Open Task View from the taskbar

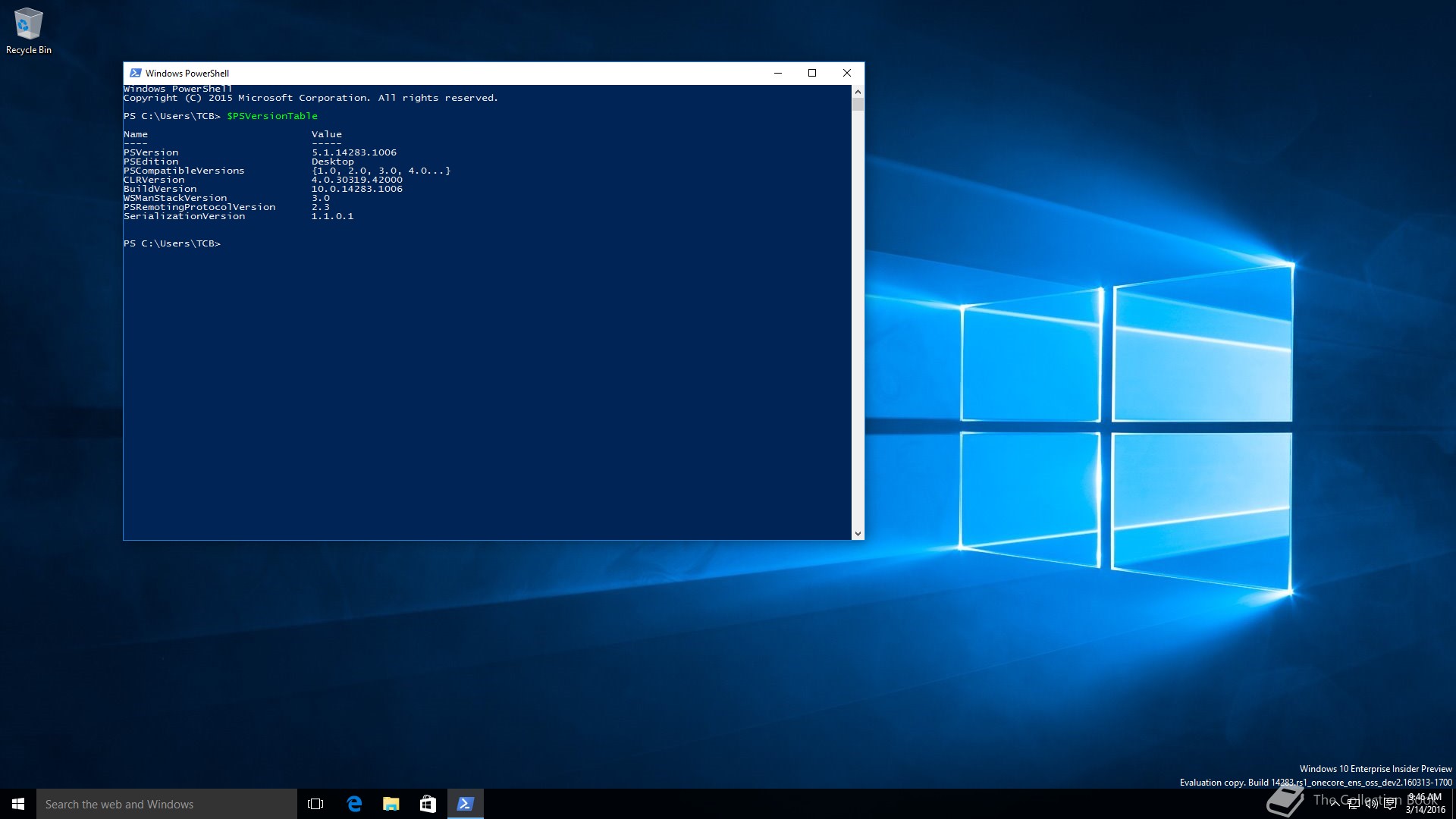(x=315, y=804)
